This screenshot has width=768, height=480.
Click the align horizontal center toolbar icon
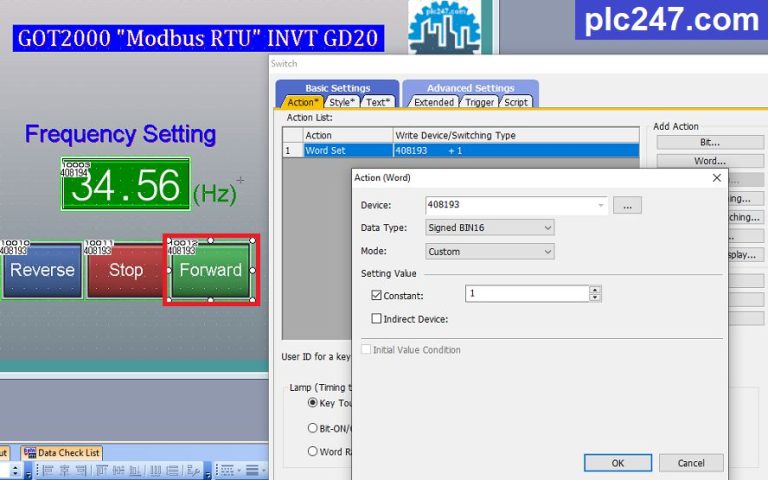click(x=64, y=470)
